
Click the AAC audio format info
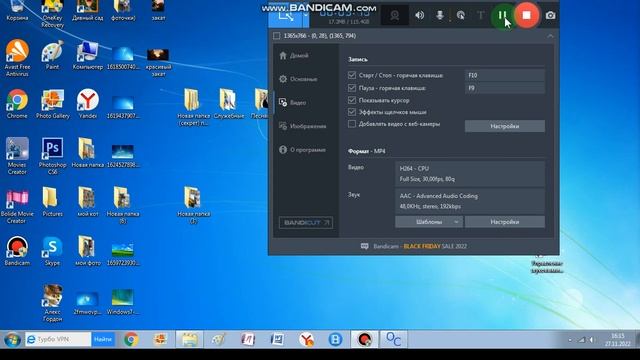tap(469, 201)
